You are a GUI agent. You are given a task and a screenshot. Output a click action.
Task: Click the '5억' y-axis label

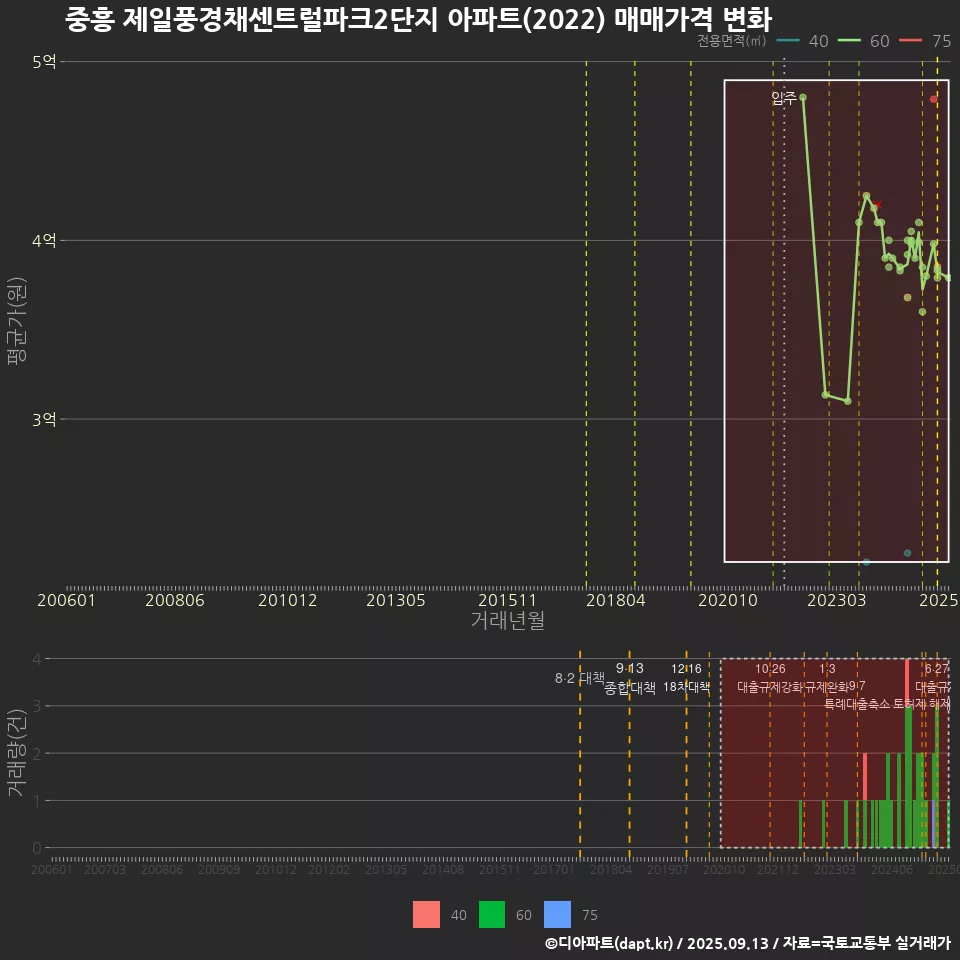tap(44, 62)
